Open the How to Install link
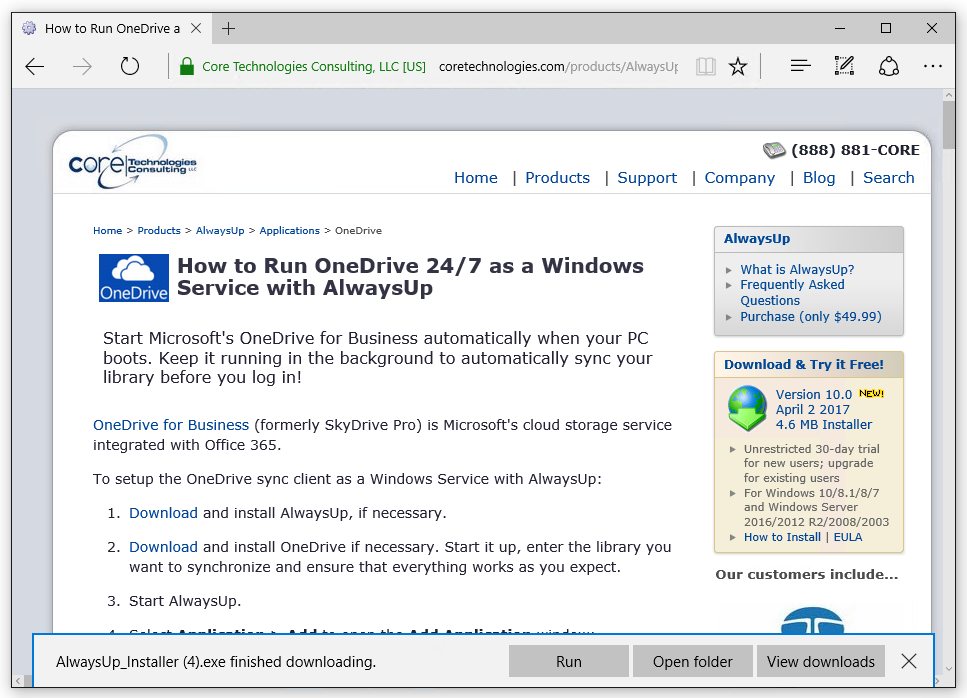 pyautogui.click(x=782, y=537)
